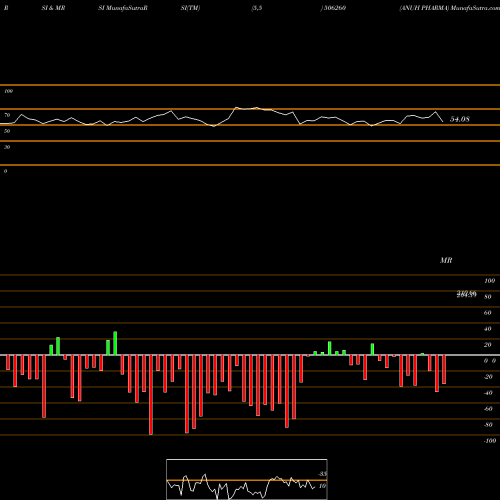Click the stock code 506260 in header
500x500 pixels.
[334, 8]
